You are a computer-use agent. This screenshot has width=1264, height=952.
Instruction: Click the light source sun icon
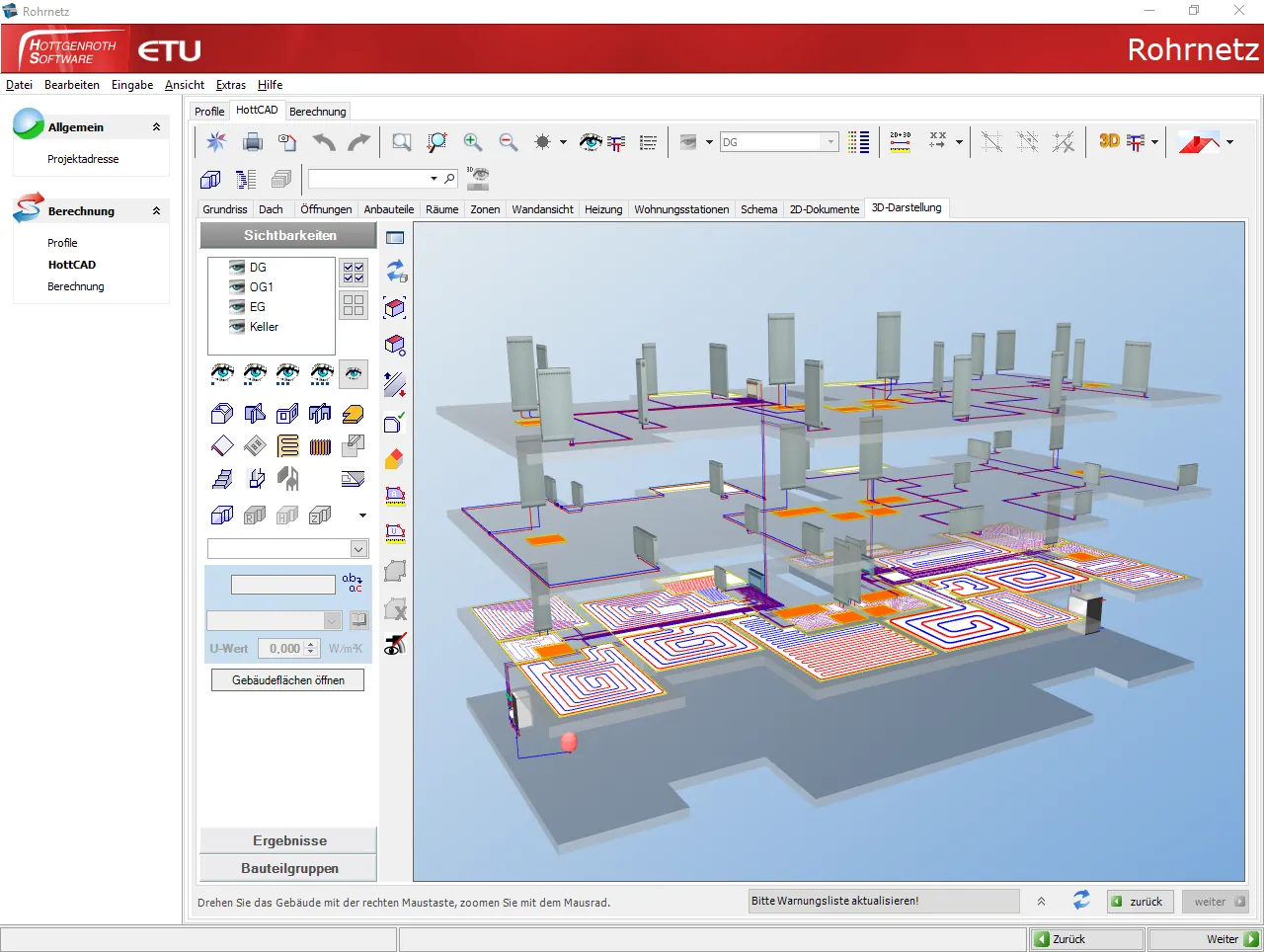542,142
